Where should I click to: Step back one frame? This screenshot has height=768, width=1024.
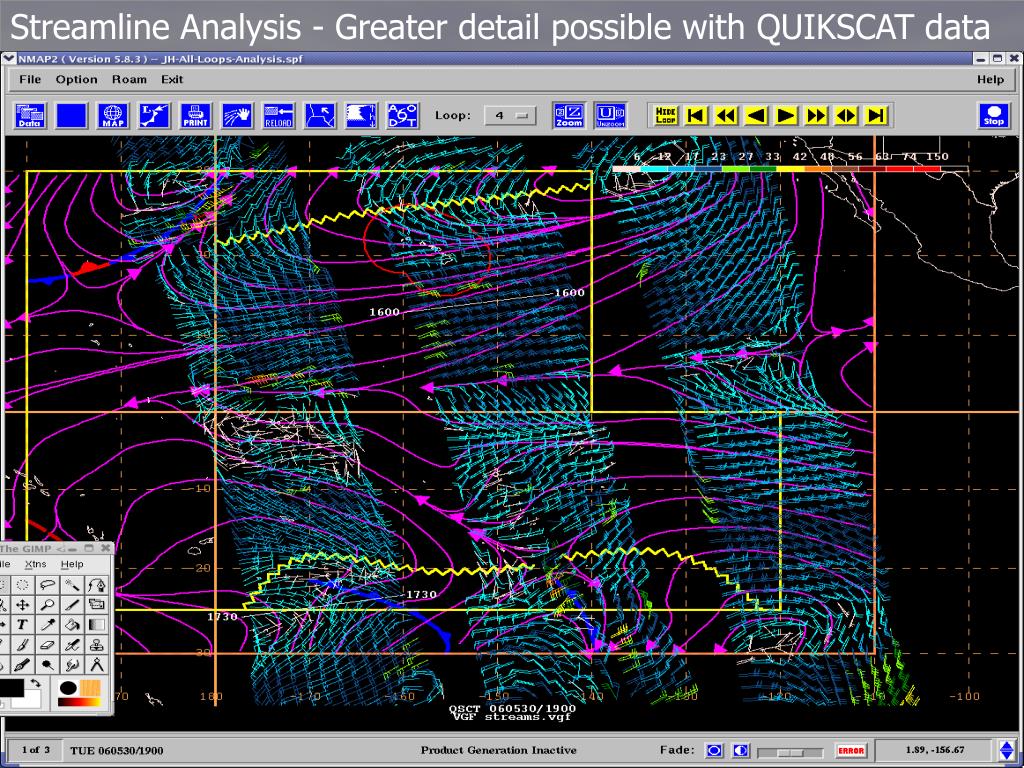(x=756, y=116)
